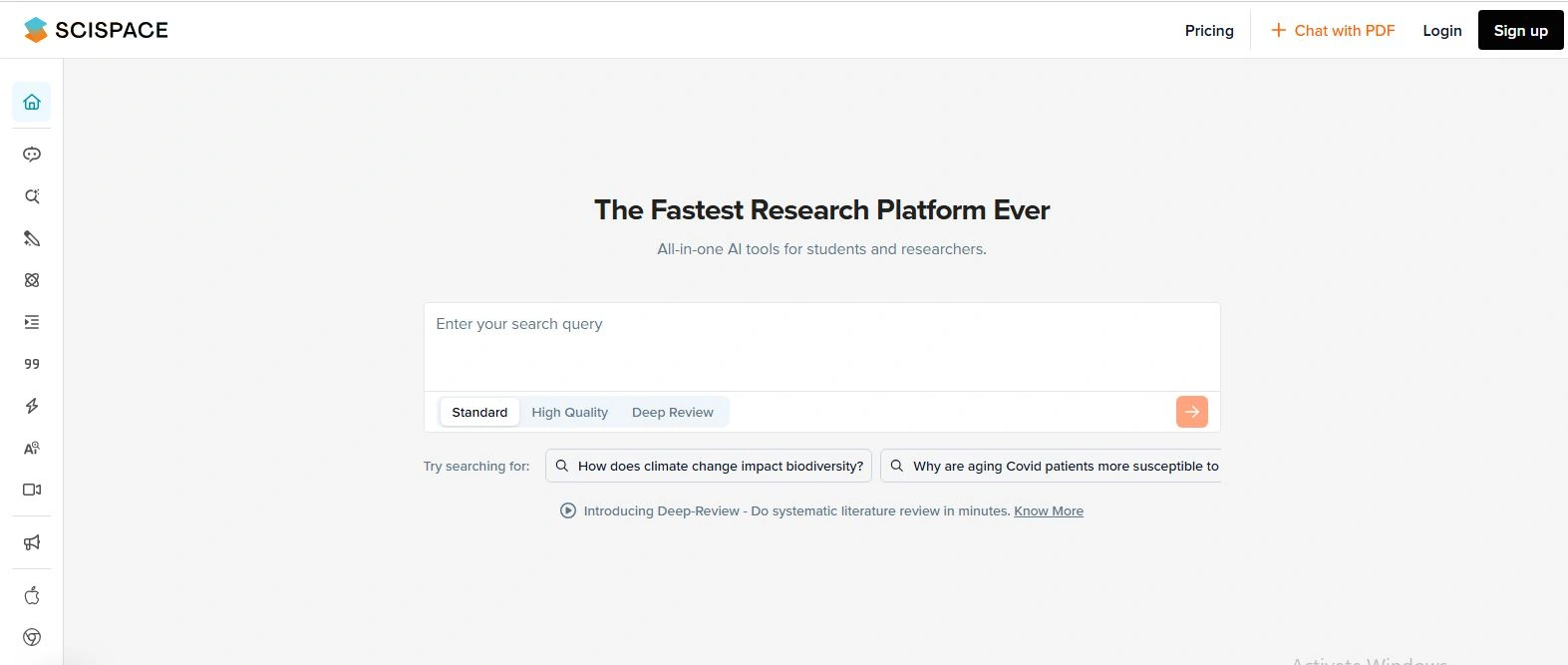
Task: Click the atom icon in sidebar
Action: point(32,280)
